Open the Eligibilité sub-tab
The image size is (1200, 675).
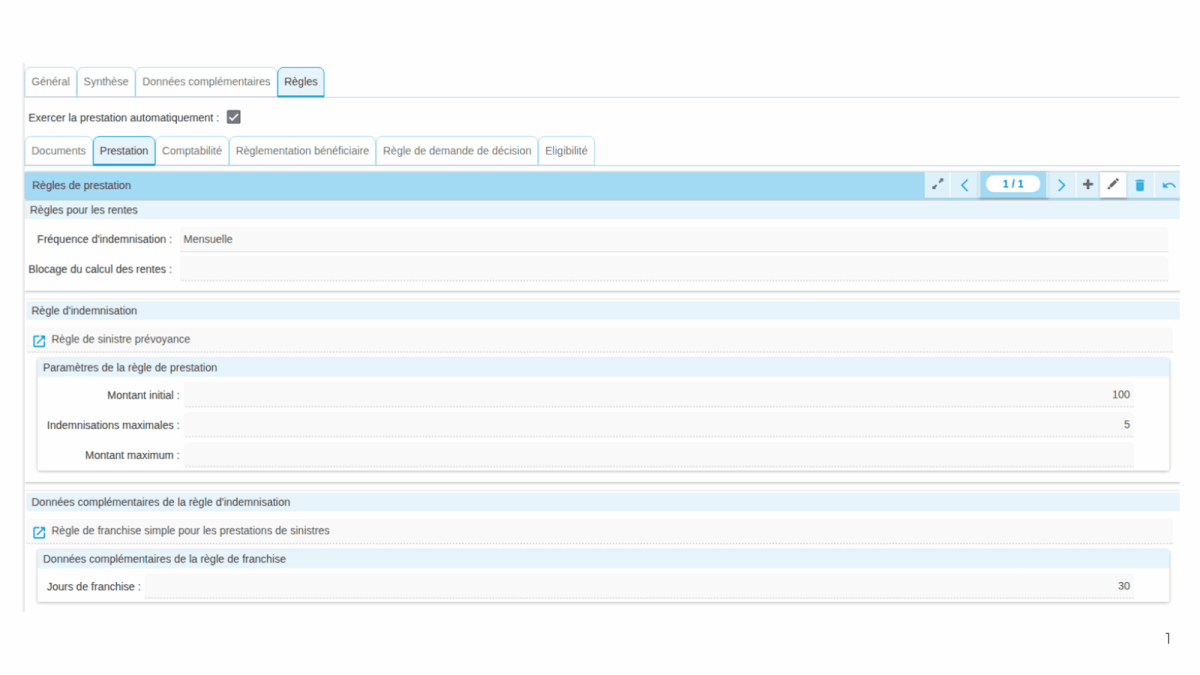click(566, 151)
